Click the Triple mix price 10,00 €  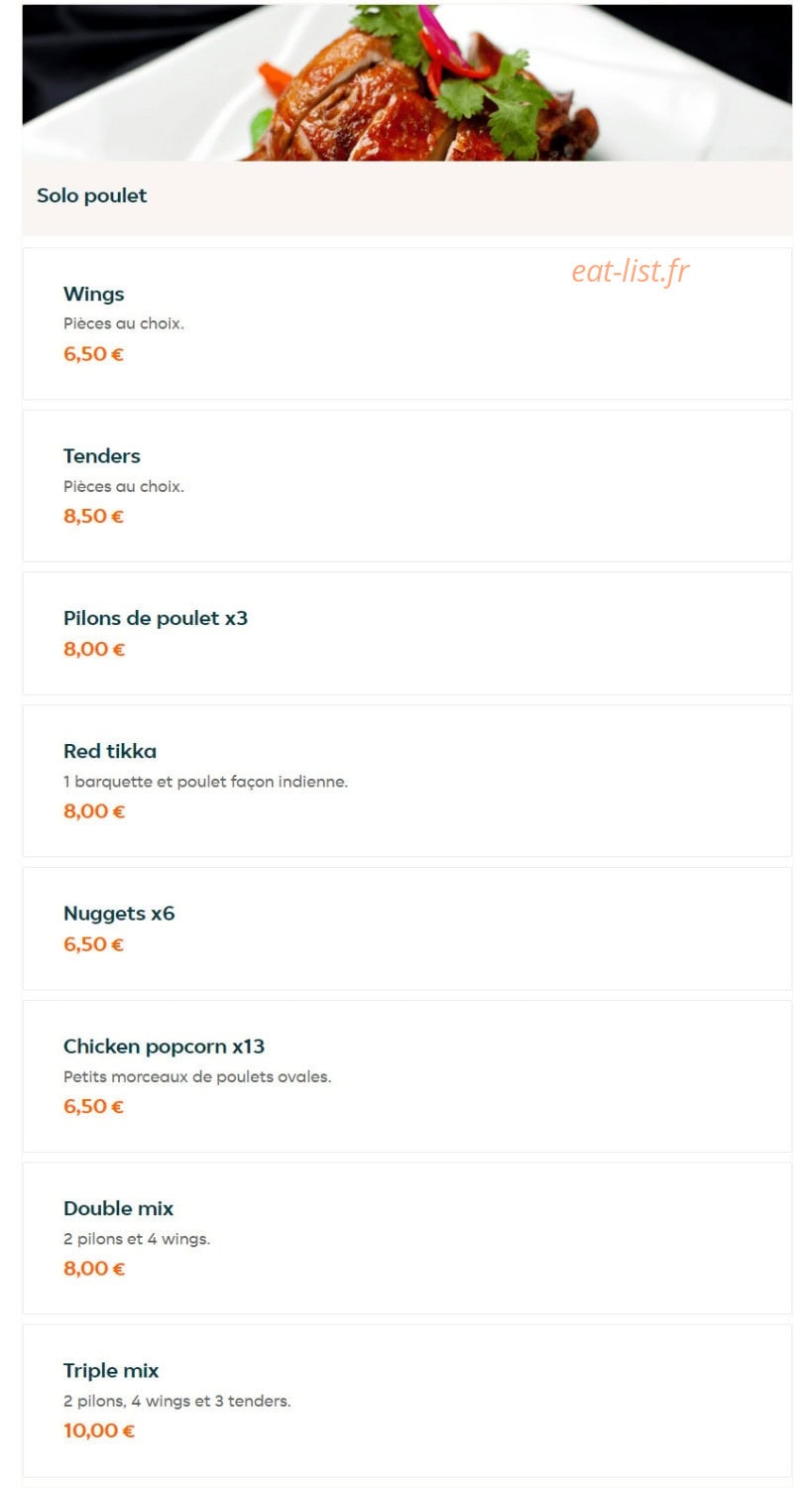coord(99,1430)
